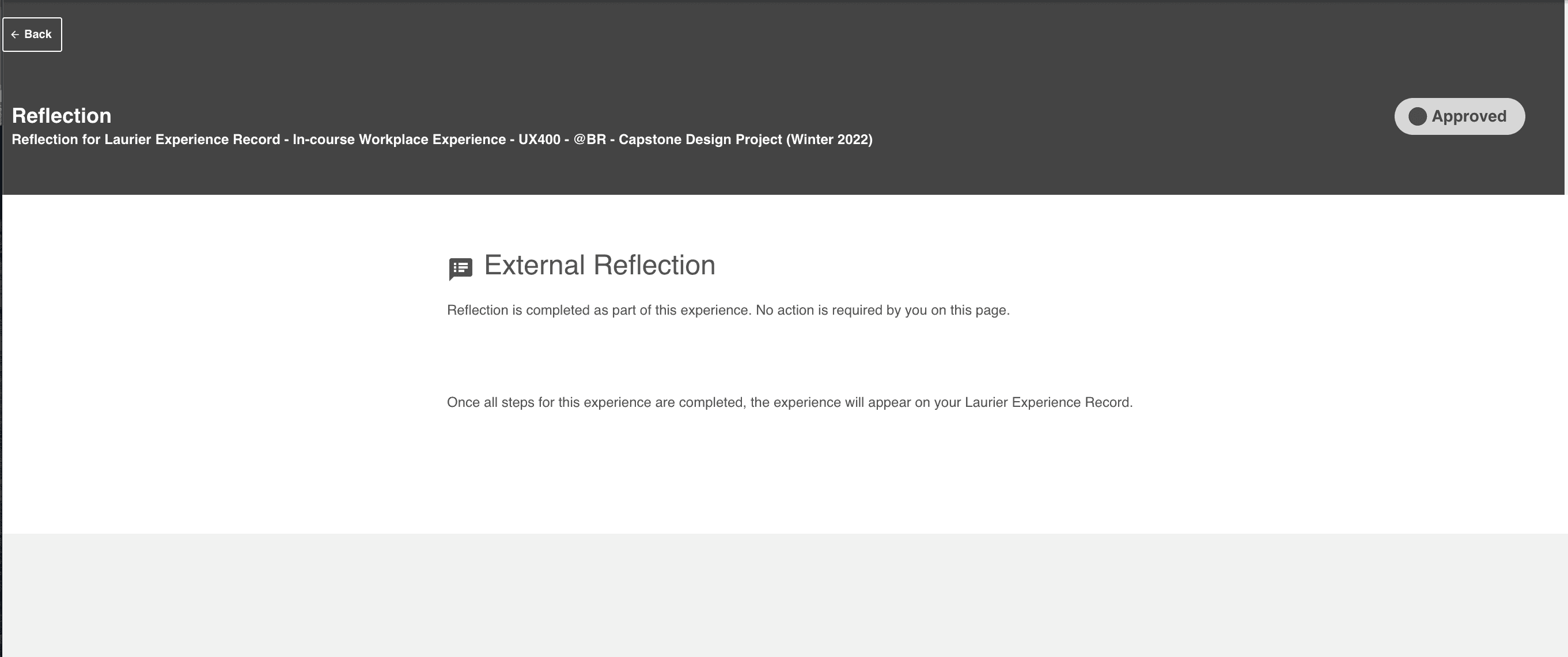Click the word Approved in status pill

[x=1468, y=116]
